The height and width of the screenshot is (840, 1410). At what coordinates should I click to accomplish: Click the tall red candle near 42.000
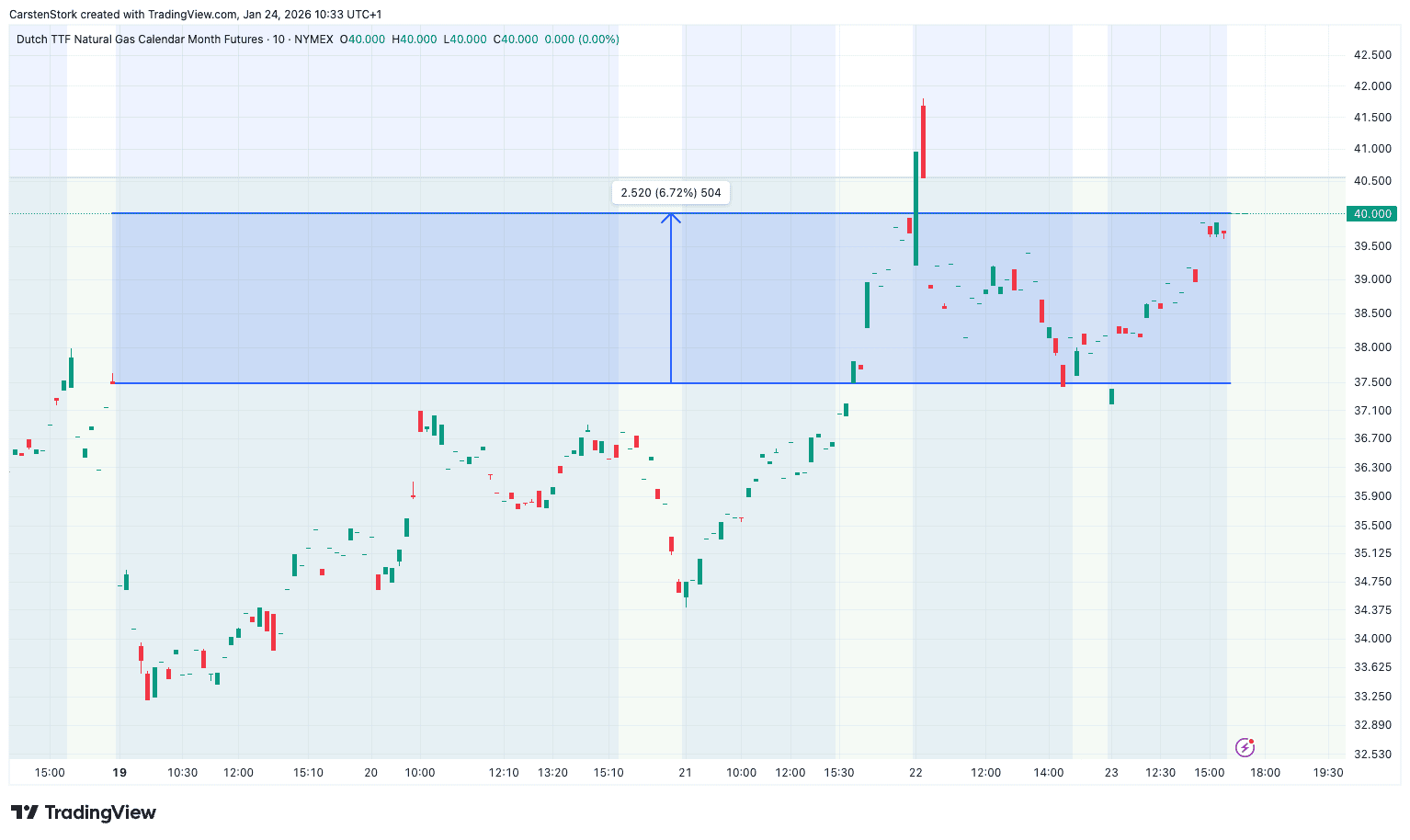[x=923, y=141]
